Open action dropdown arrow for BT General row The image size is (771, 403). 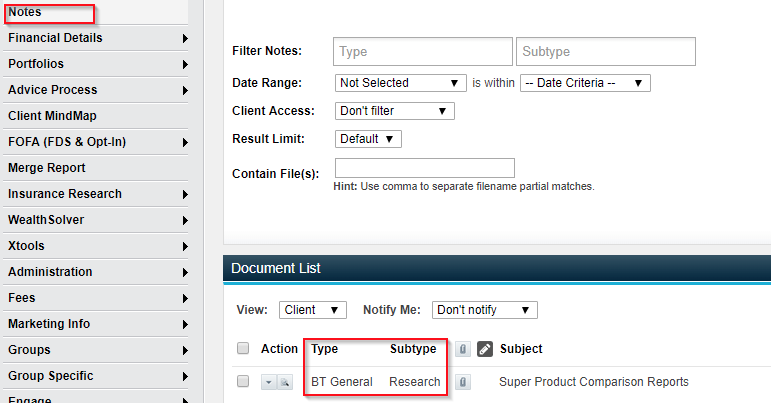268,382
